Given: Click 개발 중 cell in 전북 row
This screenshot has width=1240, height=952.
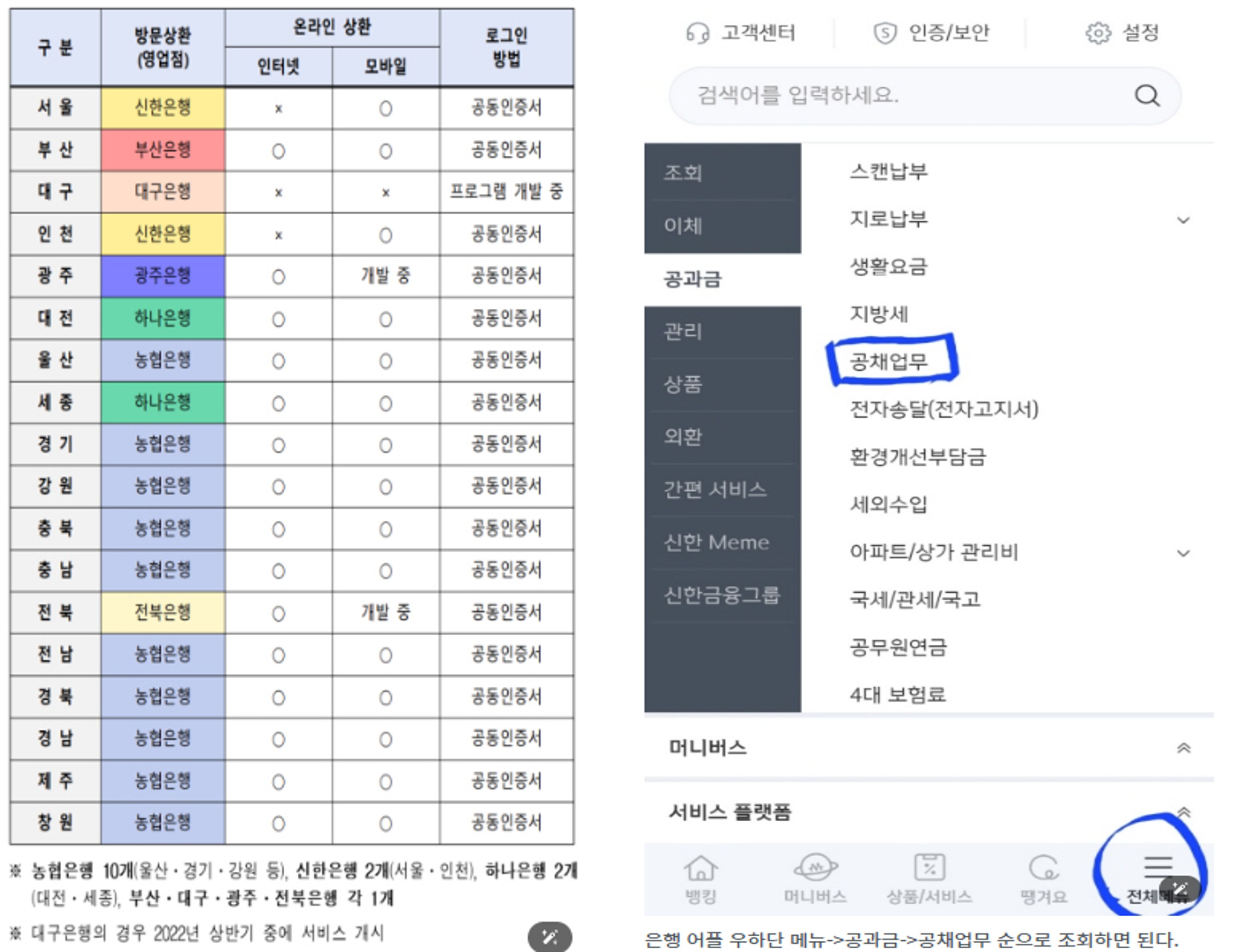Looking at the screenshot, I should (x=385, y=613).
